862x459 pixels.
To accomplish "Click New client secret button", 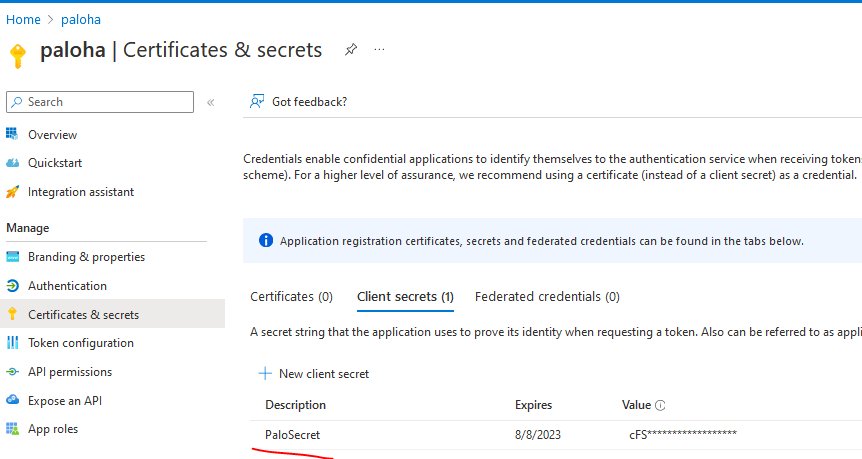I will (x=314, y=374).
